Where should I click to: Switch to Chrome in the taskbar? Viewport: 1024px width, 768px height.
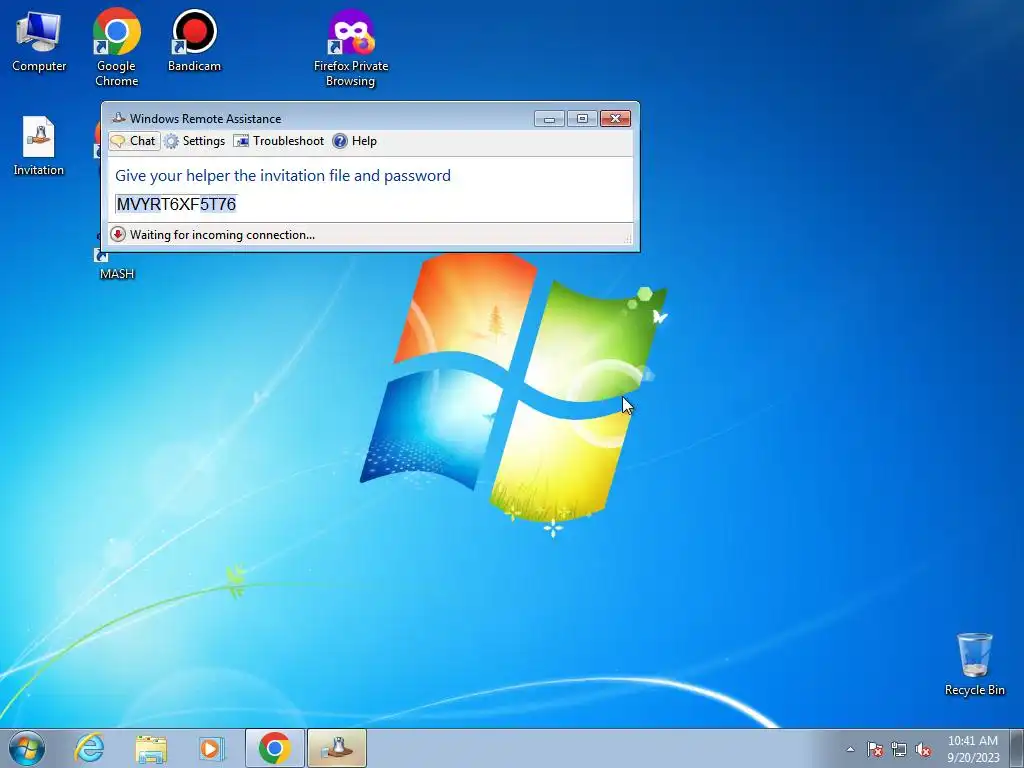click(274, 748)
